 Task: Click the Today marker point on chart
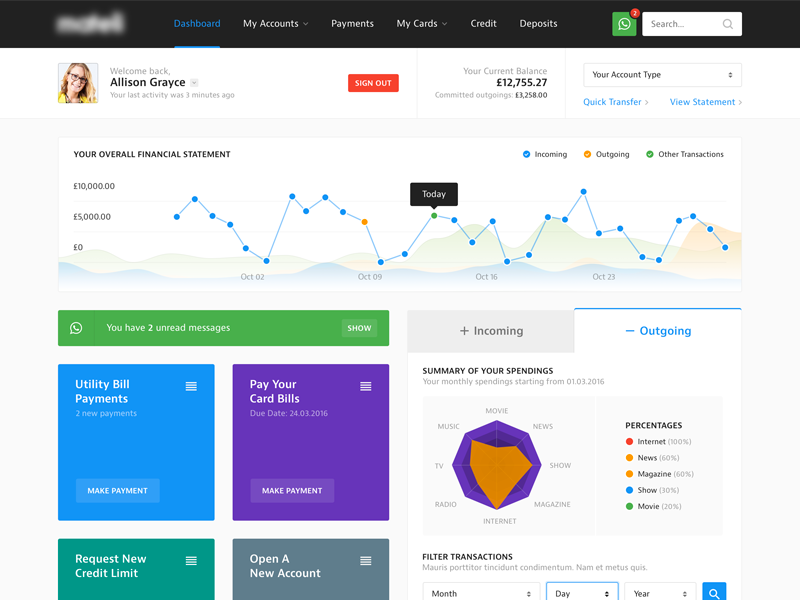pos(434,215)
